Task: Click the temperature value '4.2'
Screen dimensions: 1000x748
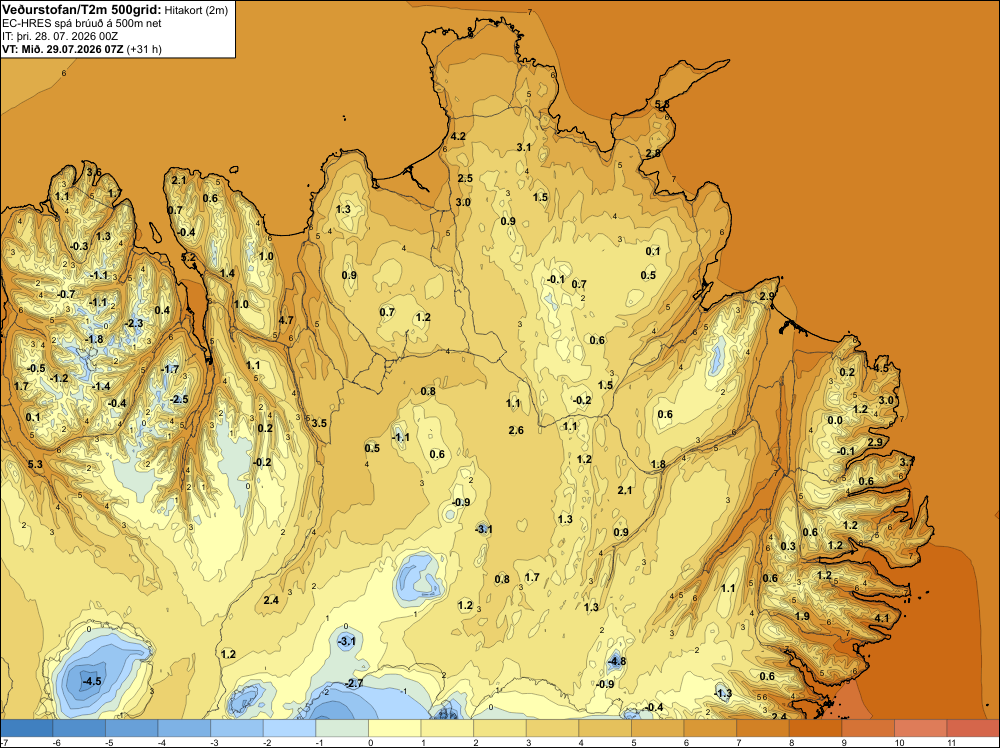Action: [458, 136]
